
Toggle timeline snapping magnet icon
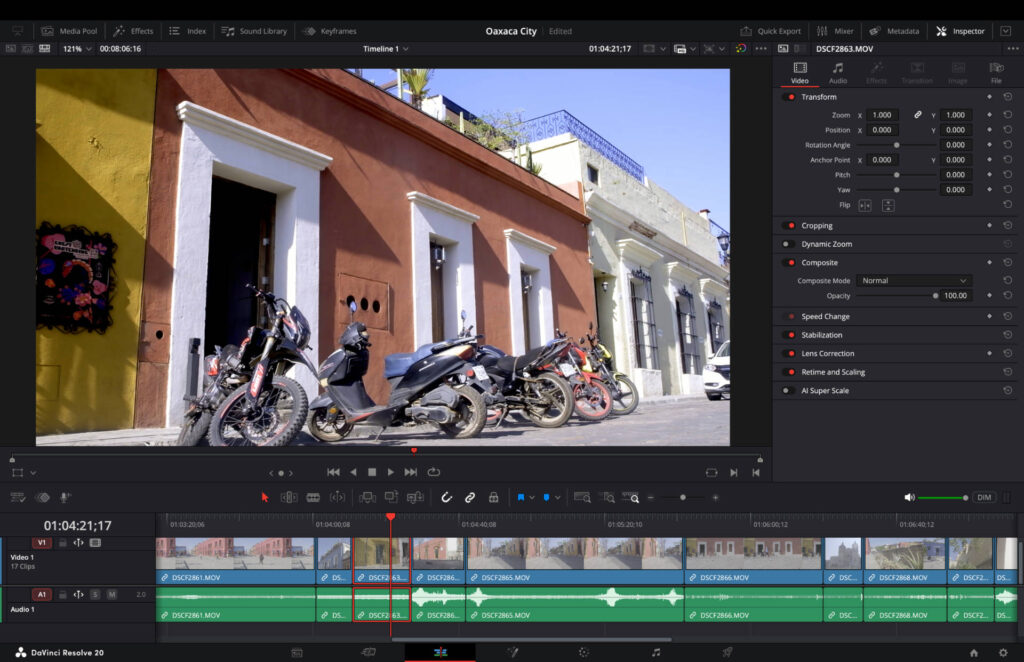[447, 497]
